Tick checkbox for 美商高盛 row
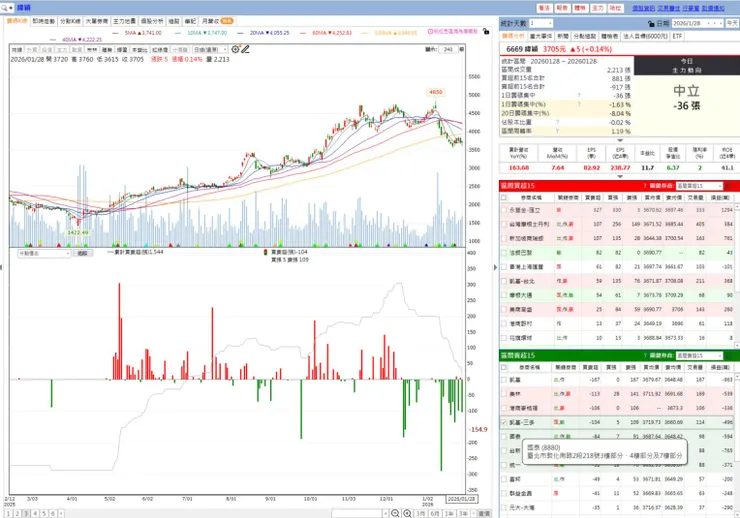 504,309
